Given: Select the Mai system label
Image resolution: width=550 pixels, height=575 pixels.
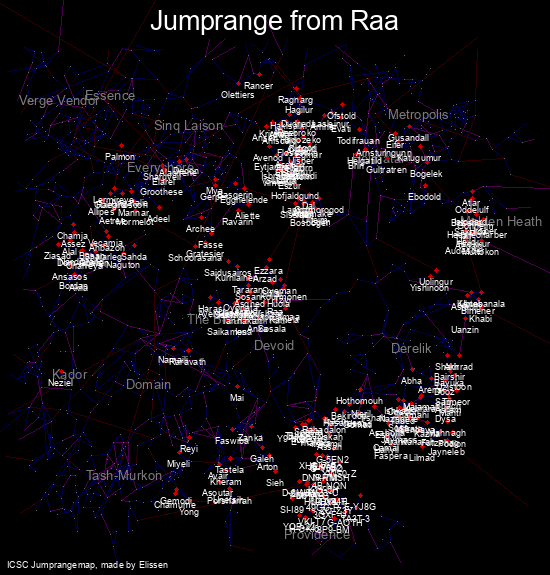Looking at the screenshot, I should coord(237,398).
